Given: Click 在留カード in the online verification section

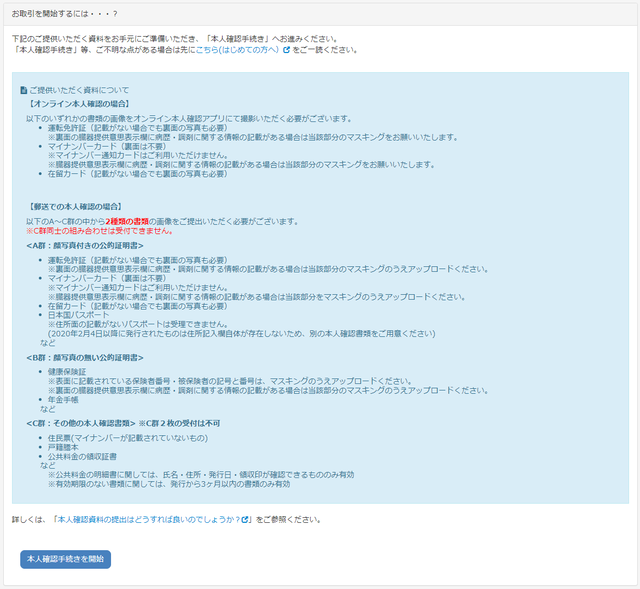Looking at the screenshot, I should (x=138, y=174).
